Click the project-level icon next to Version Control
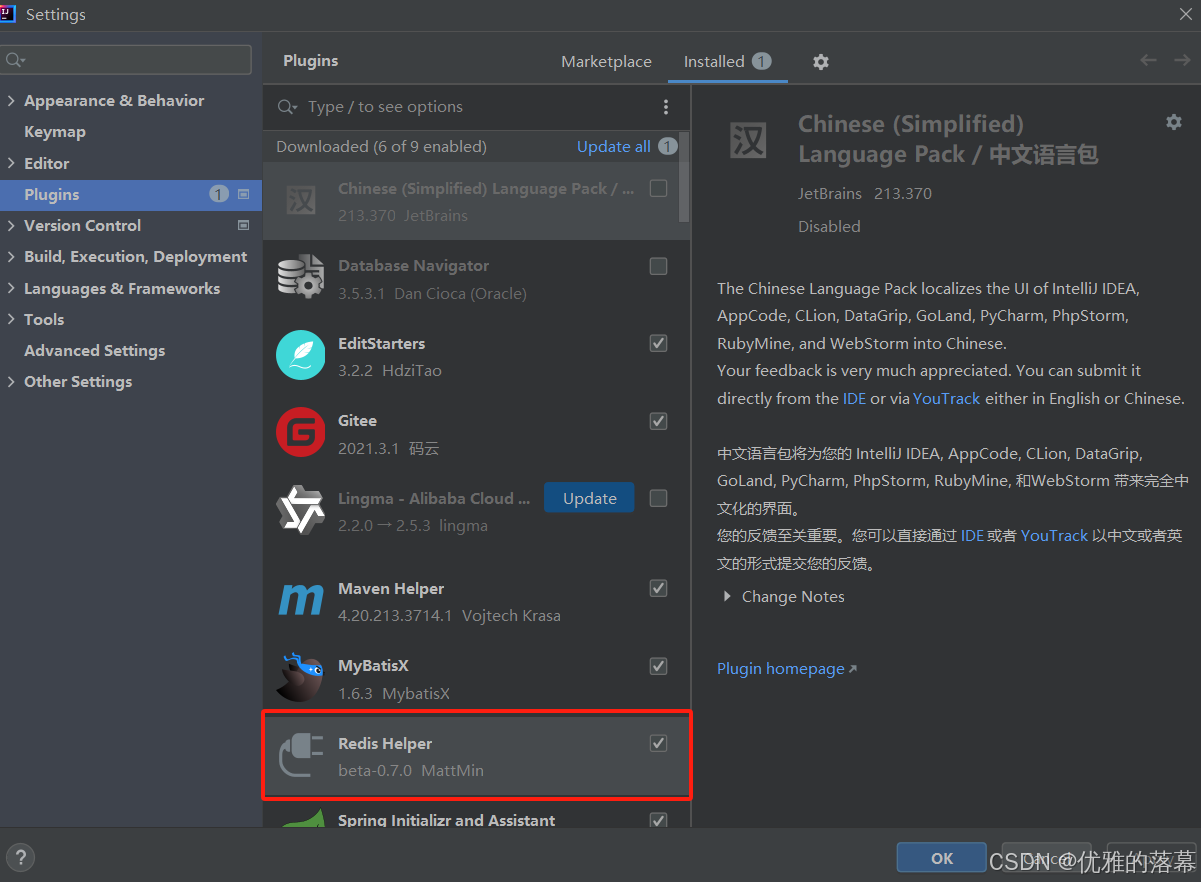Screen dimensions: 1201x882 (243, 226)
